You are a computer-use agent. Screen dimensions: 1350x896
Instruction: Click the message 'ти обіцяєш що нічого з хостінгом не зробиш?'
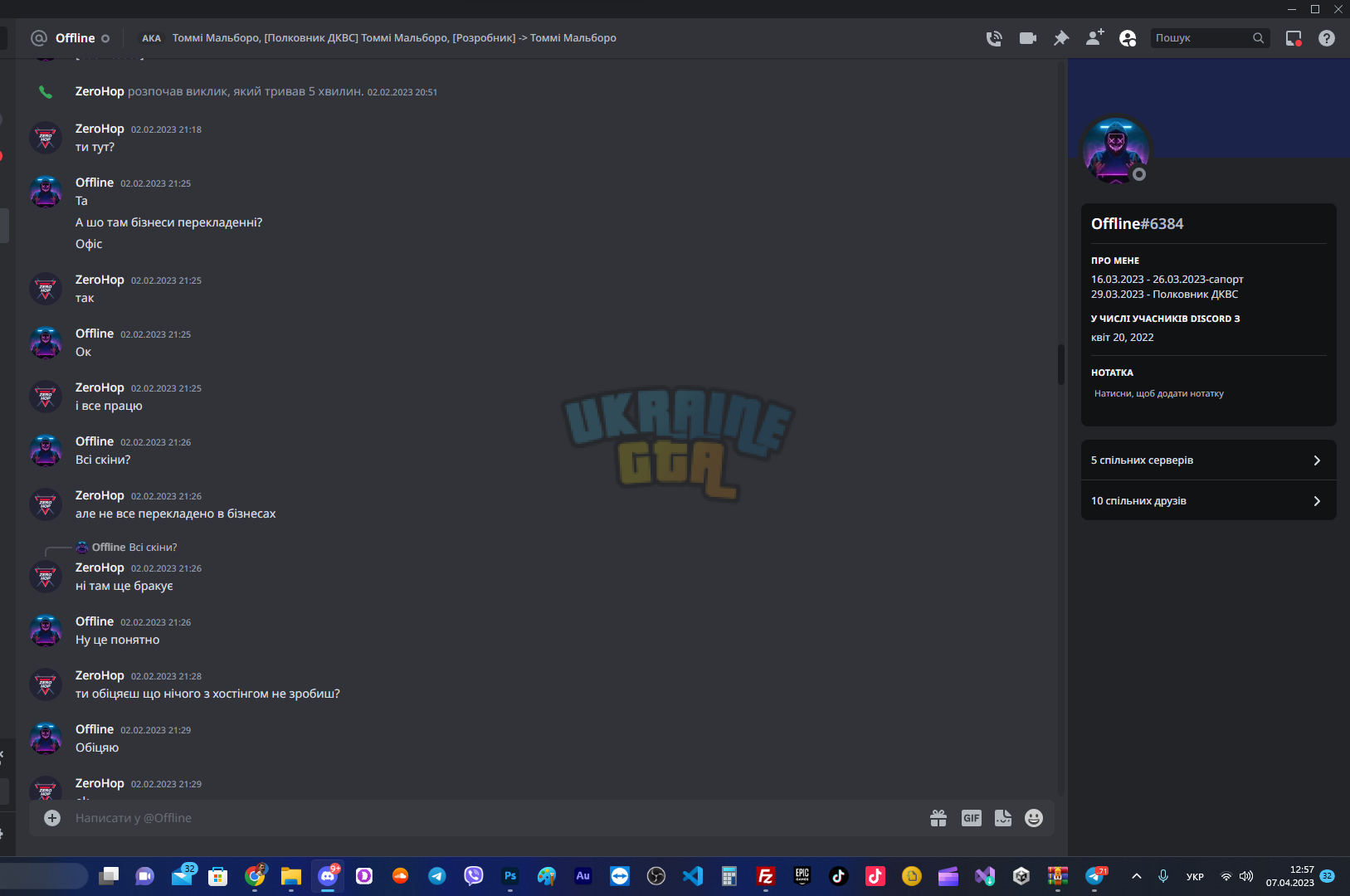(207, 694)
